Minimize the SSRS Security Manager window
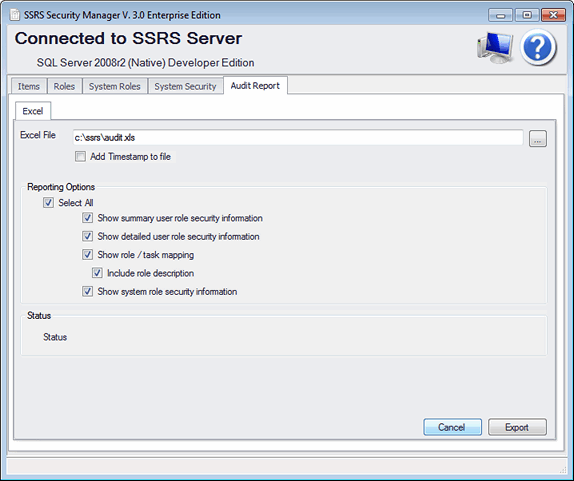The width and height of the screenshot is (574, 481). point(500,15)
